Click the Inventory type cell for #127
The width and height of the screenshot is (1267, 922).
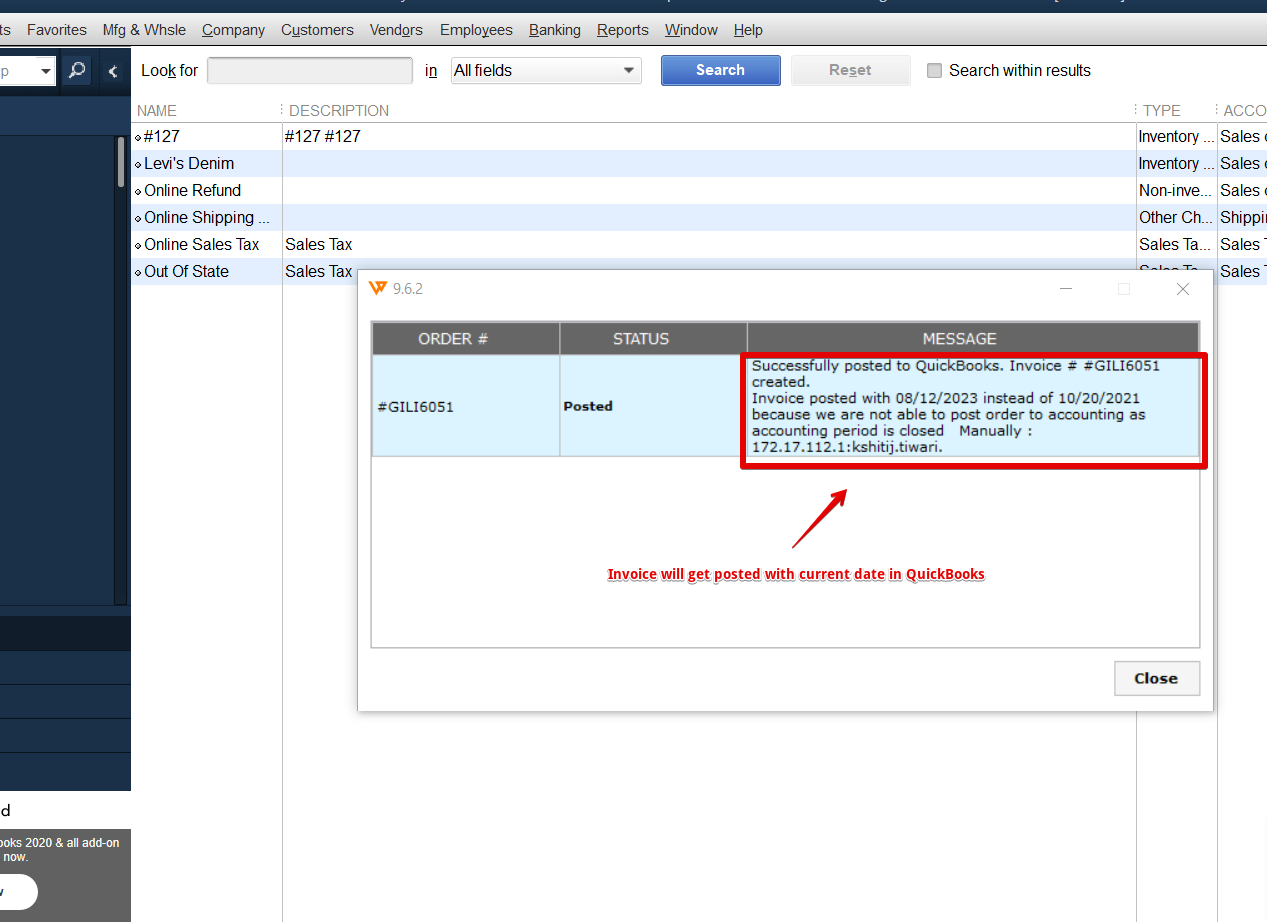coord(1176,137)
